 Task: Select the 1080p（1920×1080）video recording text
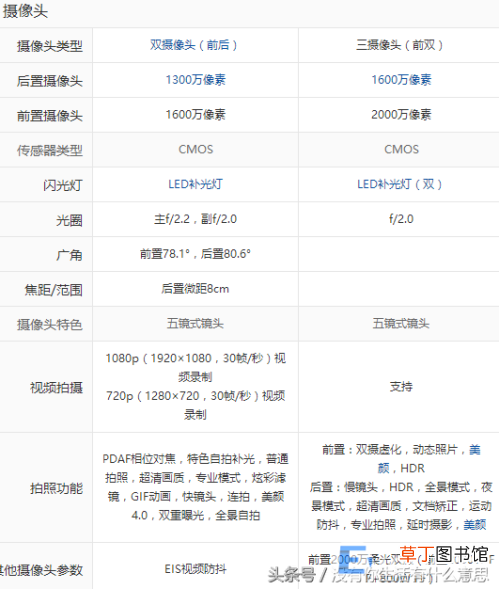pyautogui.click(x=195, y=367)
